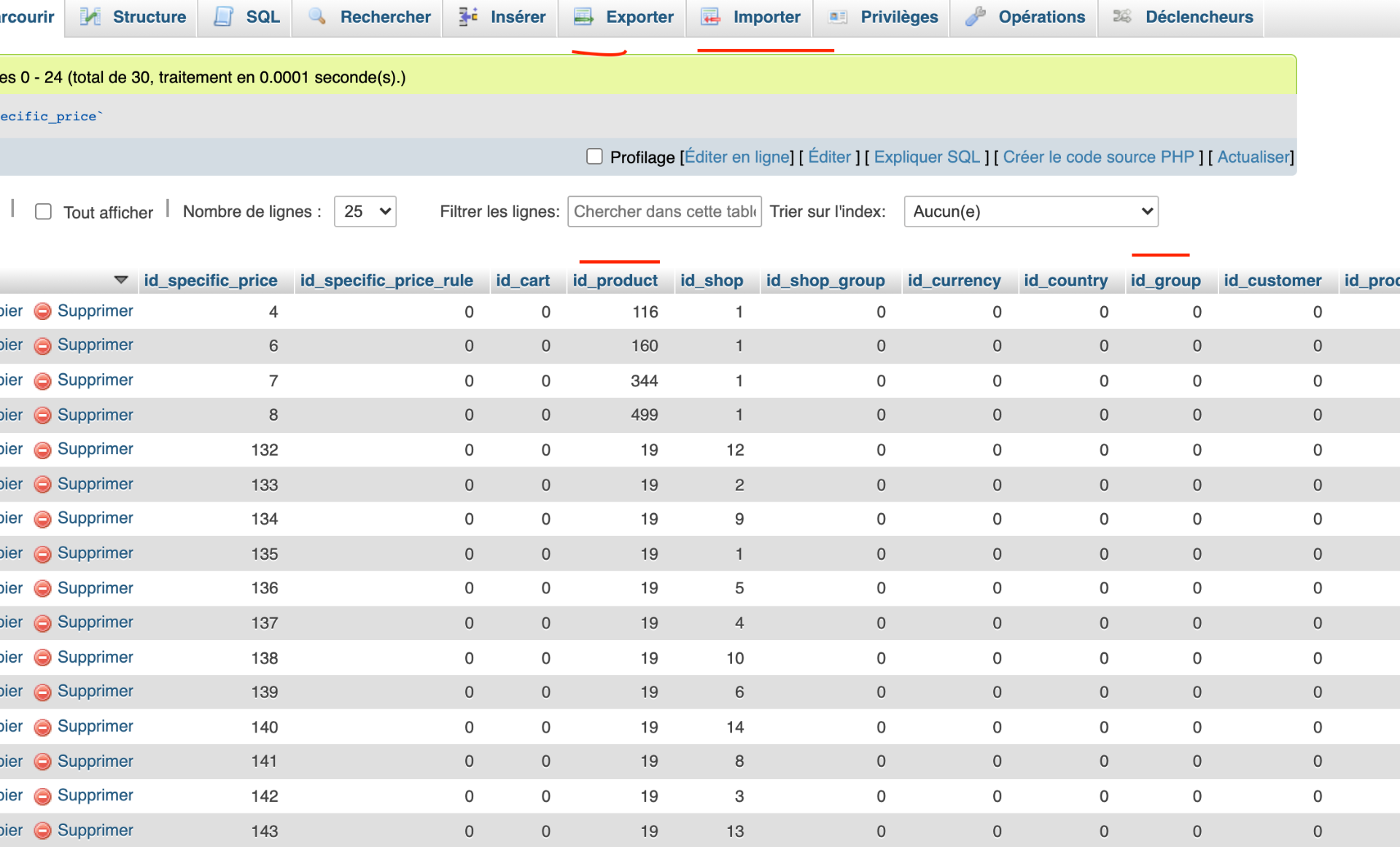Image resolution: width=1400 pixels, height=847 pixels.
Task: Click the column options triangle arrow
Action: [x=121, y=280]
